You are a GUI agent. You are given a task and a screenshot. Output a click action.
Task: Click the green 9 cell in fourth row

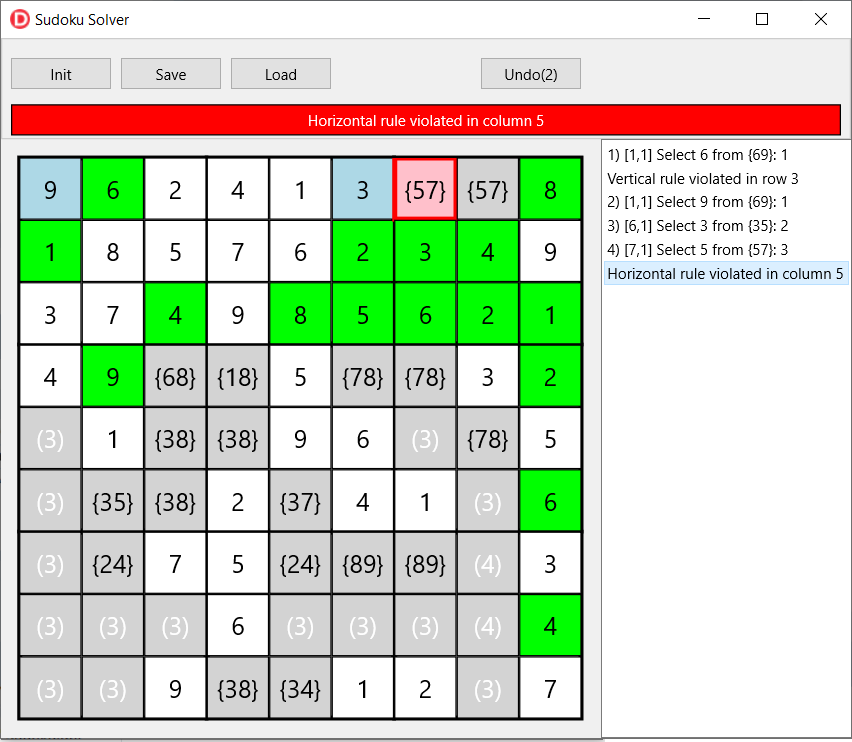click(112, 377)
